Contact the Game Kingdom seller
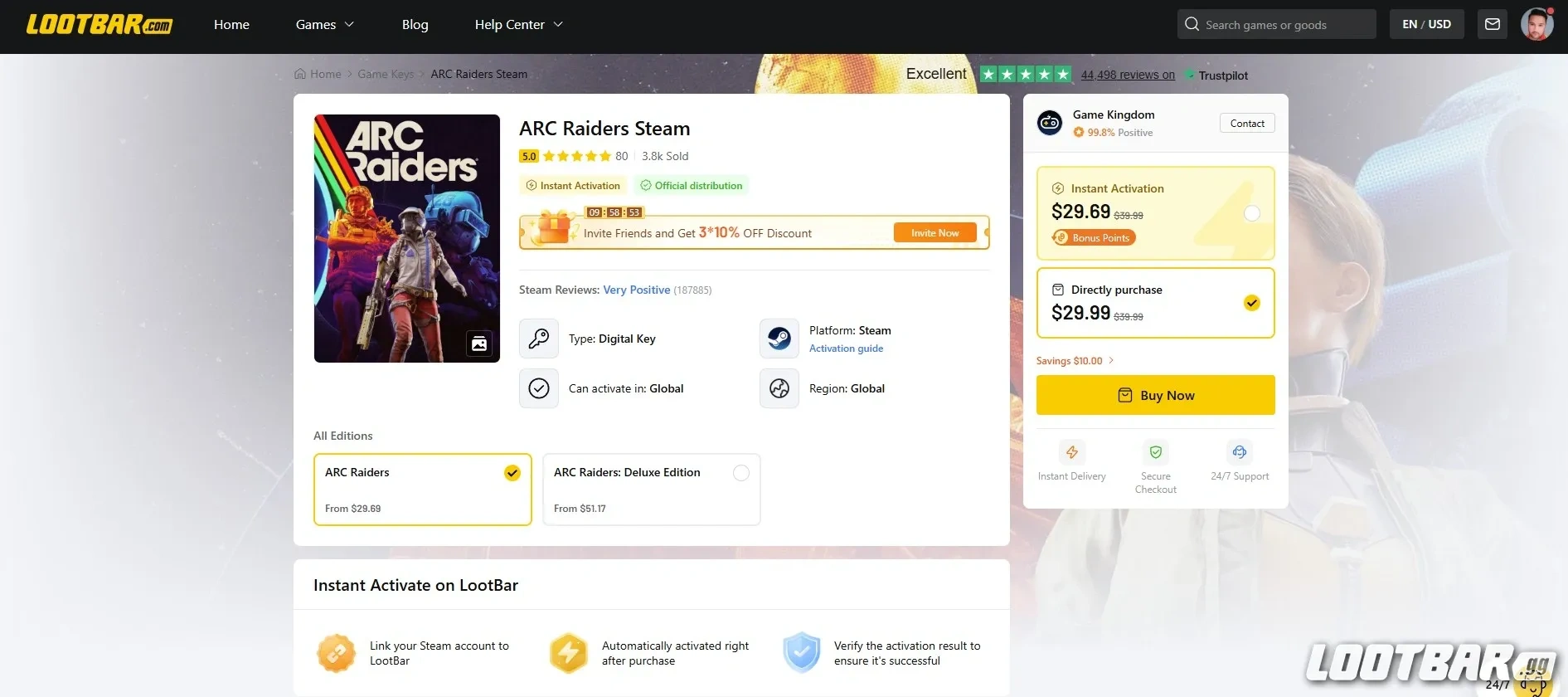Viewport: 1568px width, 697px height. click(x=1247, y=123)
